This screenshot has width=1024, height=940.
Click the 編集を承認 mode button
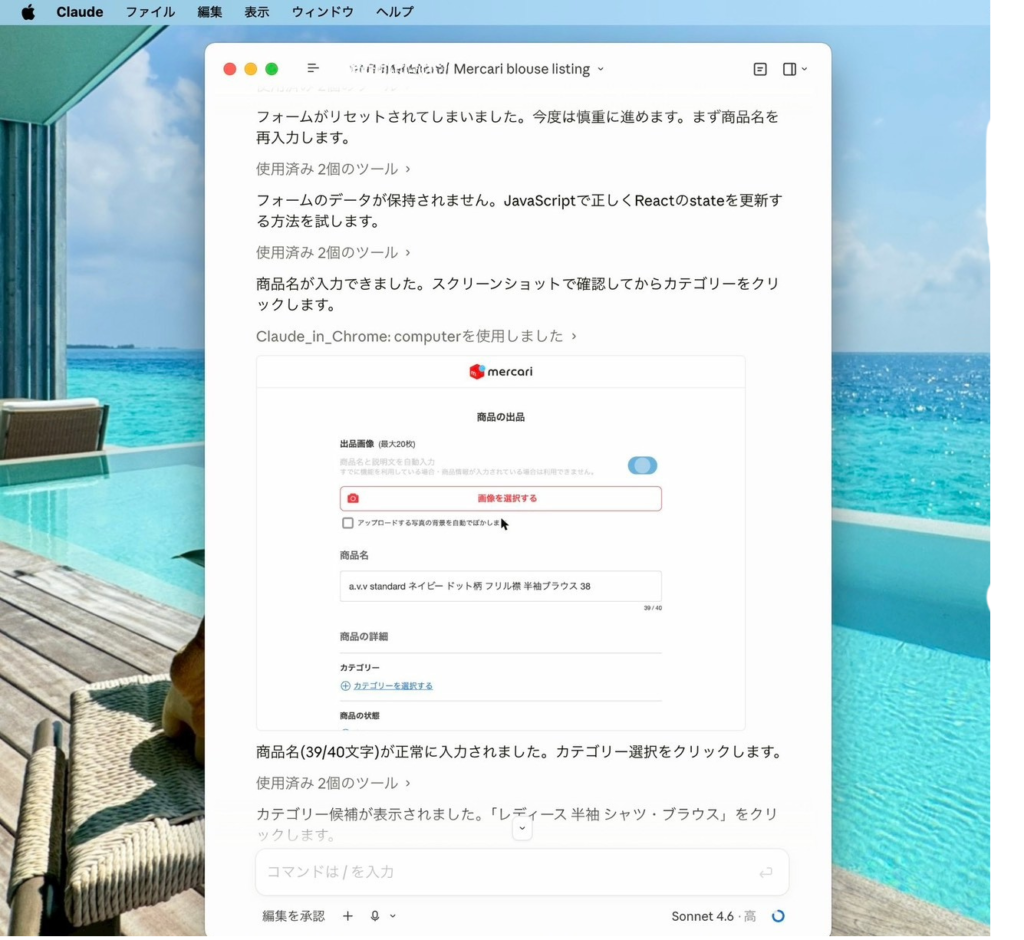pyautogui.click(x=293, y=916)
